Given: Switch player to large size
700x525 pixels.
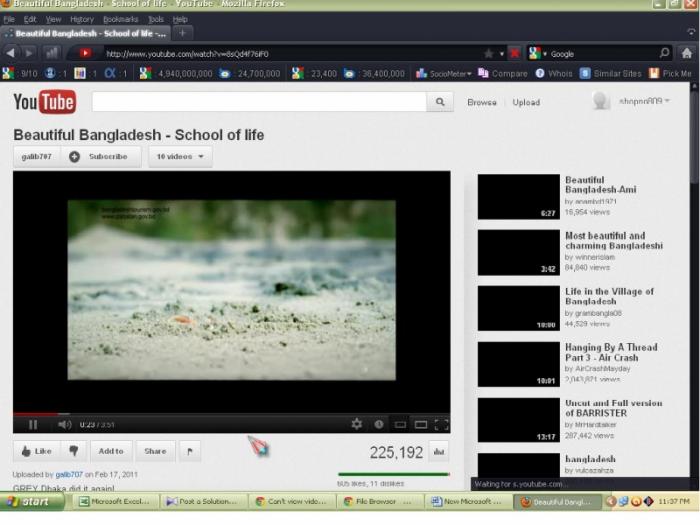Looking at the screenshot, I should [x=420, y=424].
